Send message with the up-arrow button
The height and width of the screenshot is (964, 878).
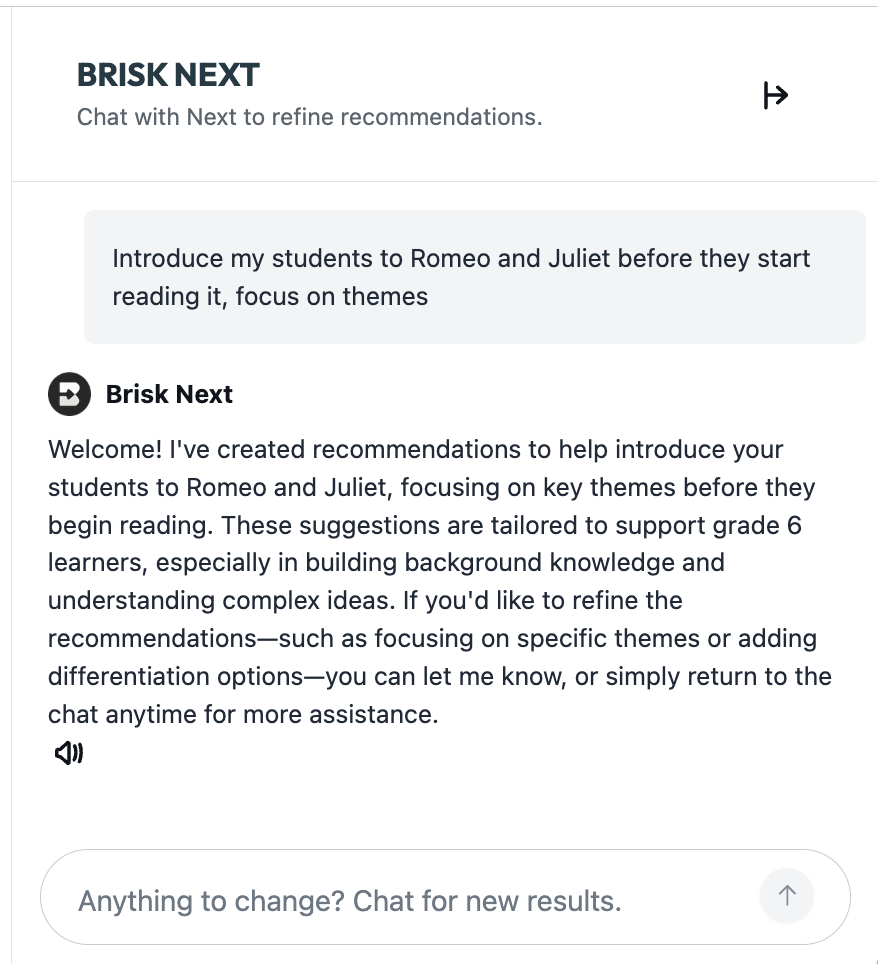(x=787, y=896)
